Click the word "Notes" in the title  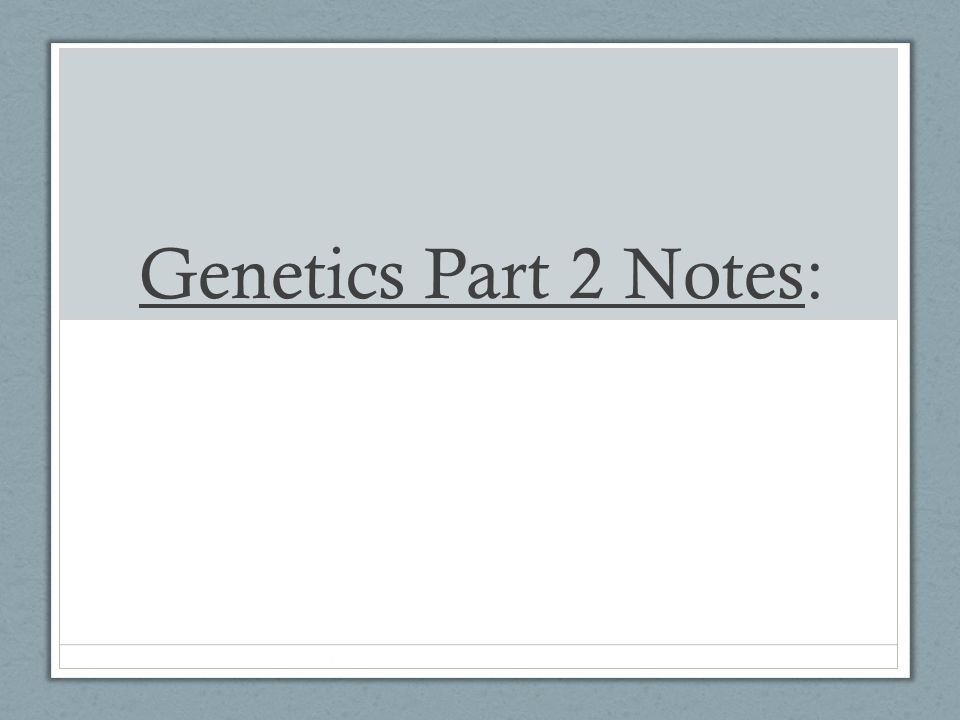coord(714,274)
